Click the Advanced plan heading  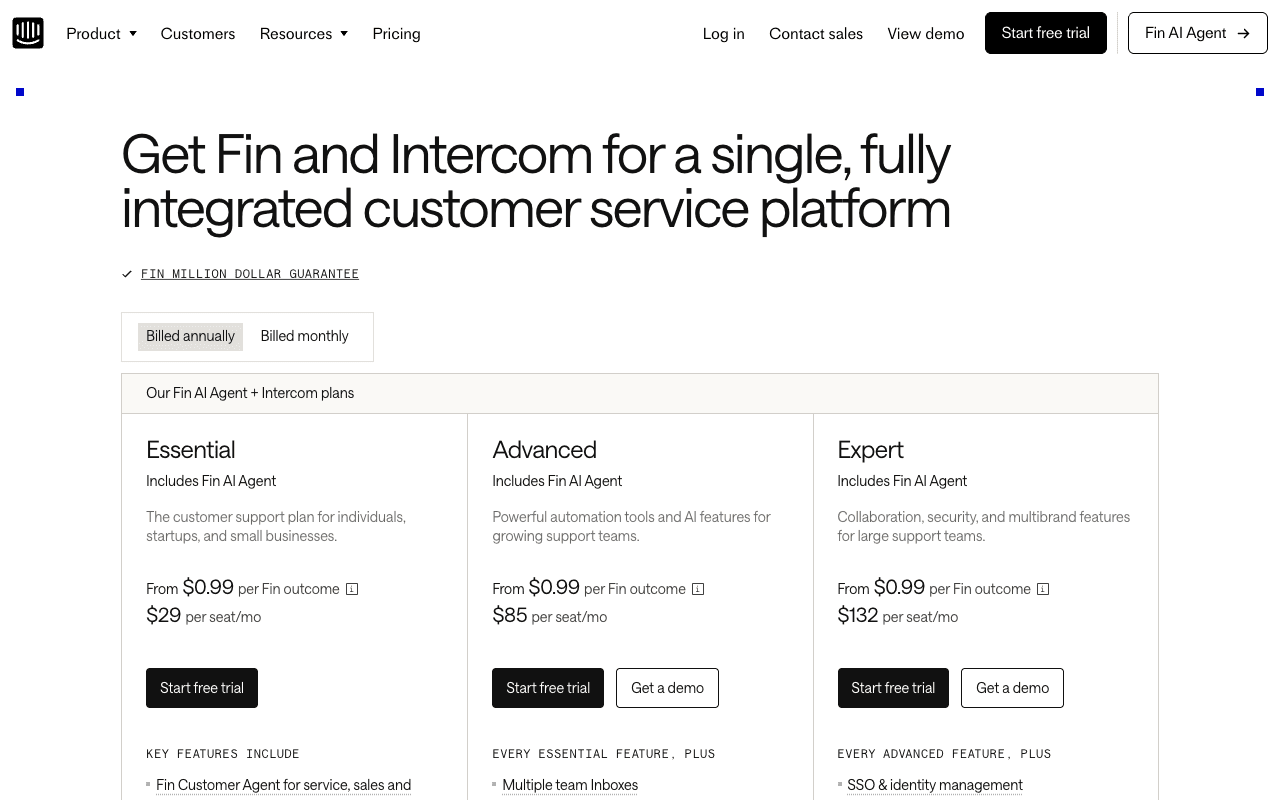(x=544, y=450)
